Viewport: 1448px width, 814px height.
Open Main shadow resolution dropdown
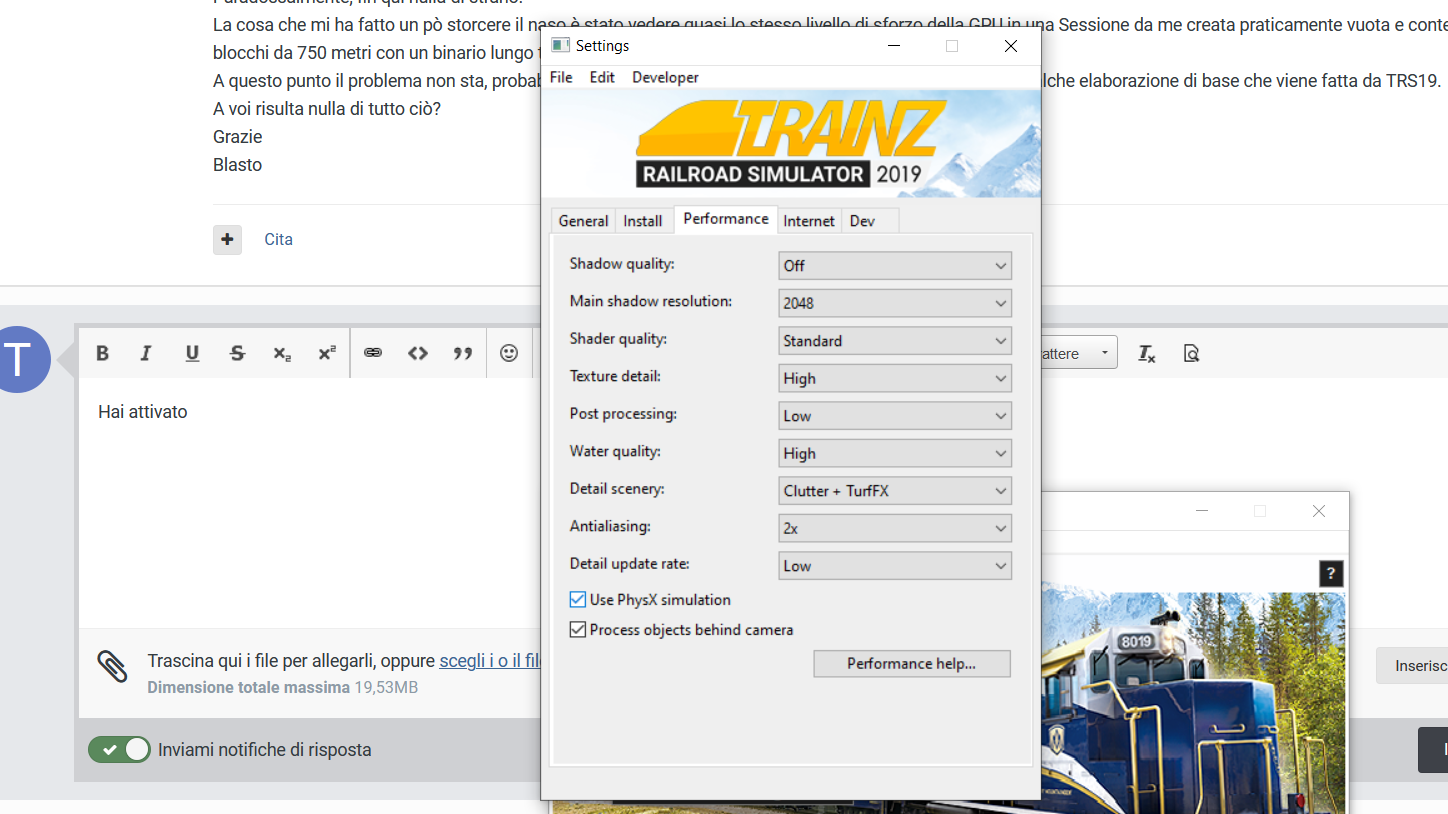pos(895,303)
